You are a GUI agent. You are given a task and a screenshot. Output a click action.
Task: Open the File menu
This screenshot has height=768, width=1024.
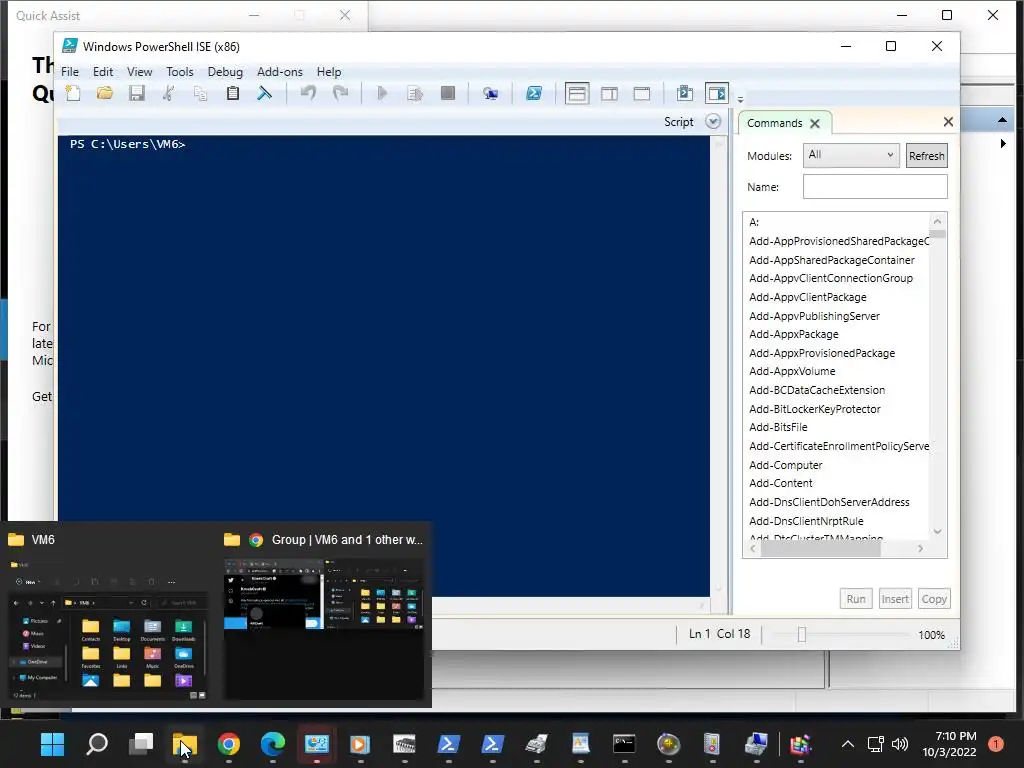click(70, 72)
